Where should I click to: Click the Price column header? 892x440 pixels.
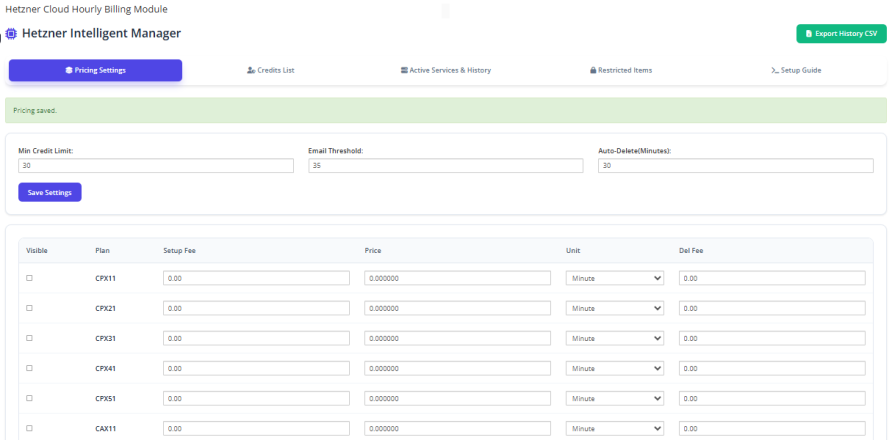373,250
